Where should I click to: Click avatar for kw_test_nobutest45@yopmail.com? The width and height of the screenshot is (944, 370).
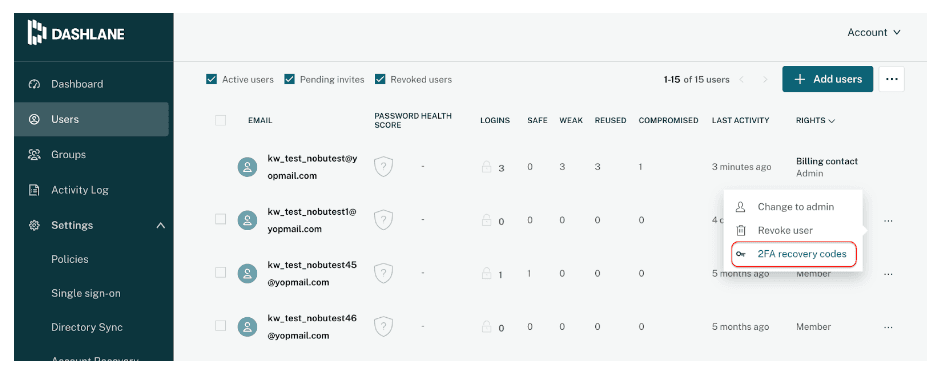click(x=247, y=274)
